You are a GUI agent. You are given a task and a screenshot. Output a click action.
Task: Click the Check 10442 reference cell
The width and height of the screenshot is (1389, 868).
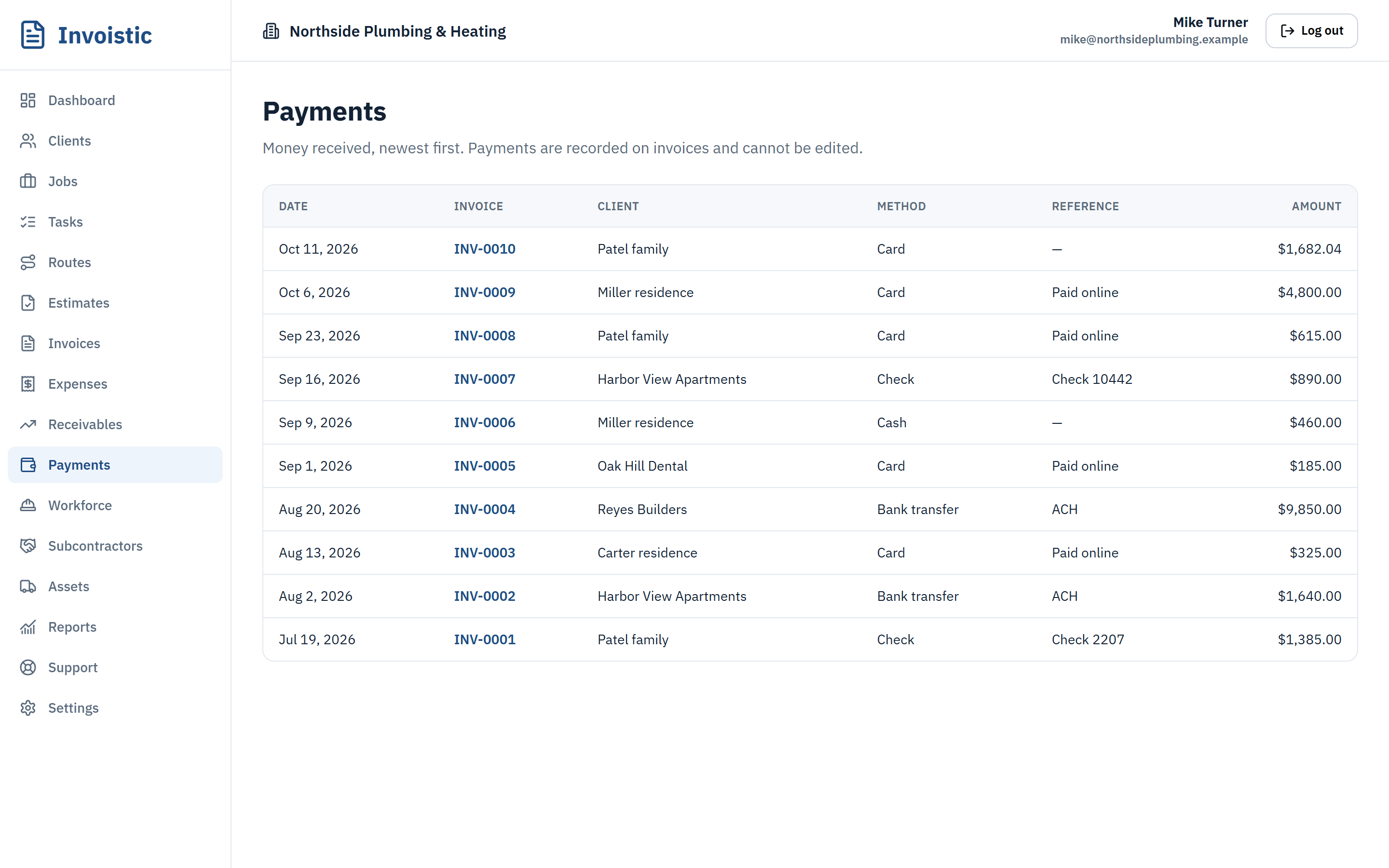(x=1092, y=379)
